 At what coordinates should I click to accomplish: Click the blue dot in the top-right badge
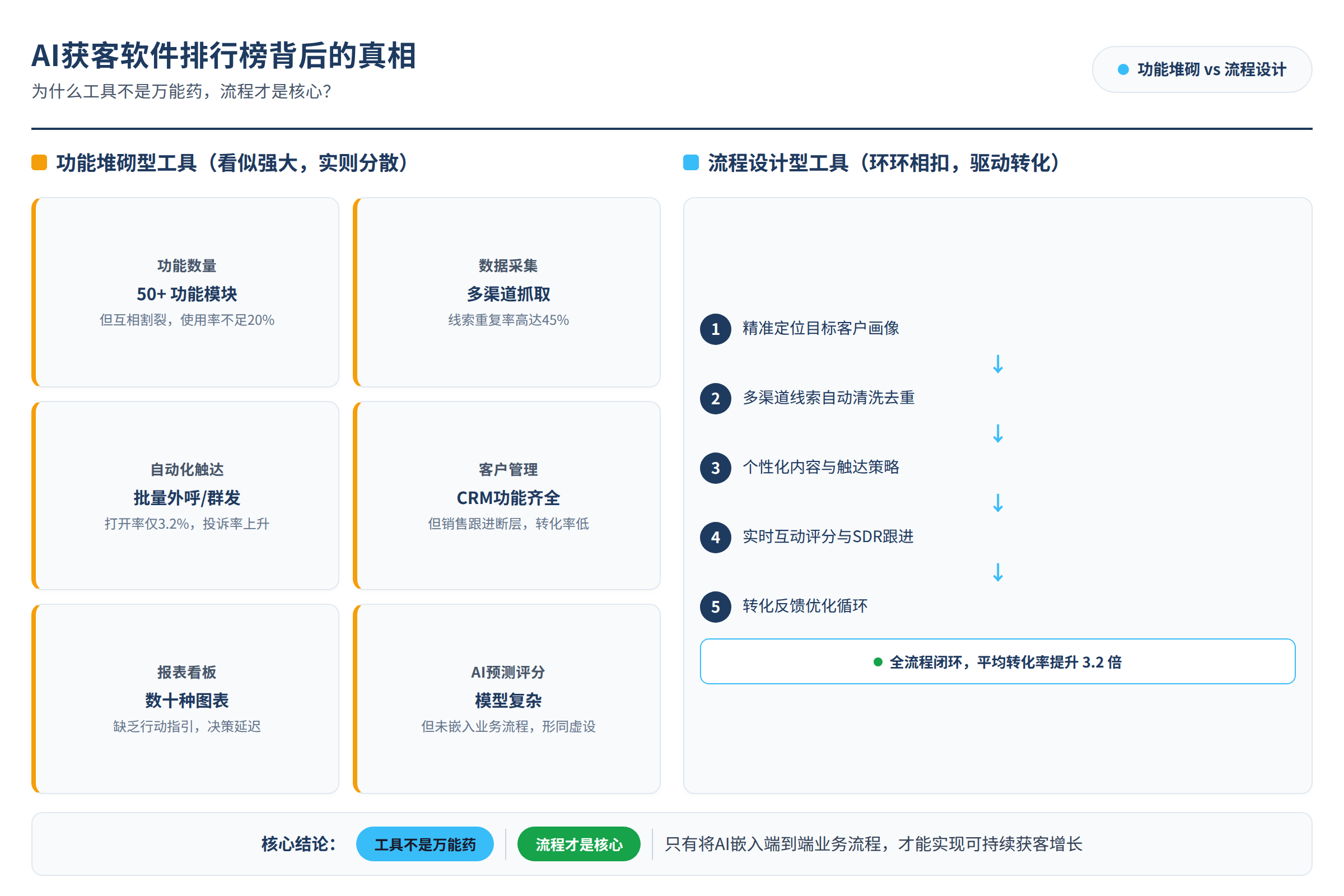(1123, 69)
